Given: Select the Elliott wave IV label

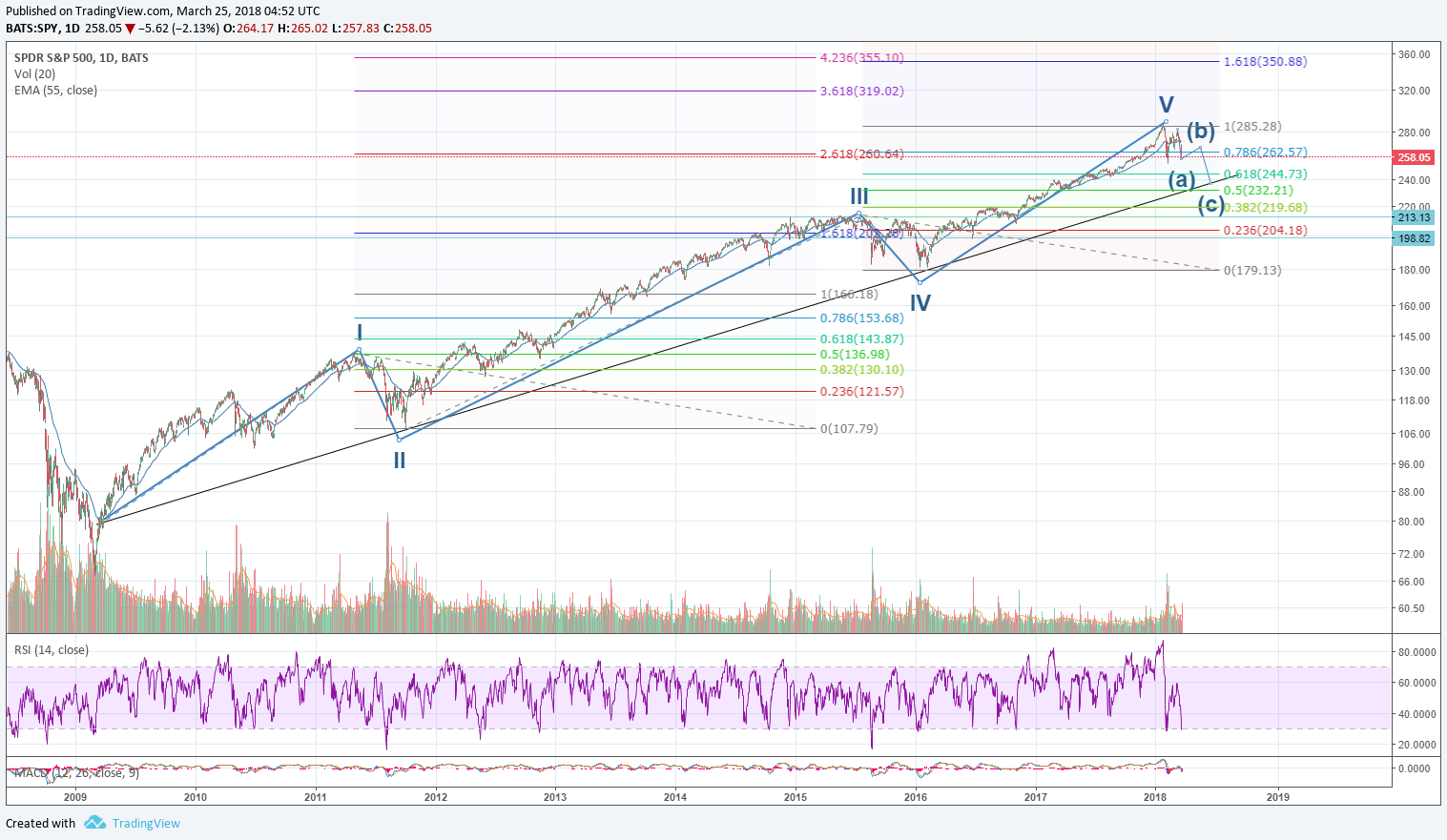Looking at the screenshot, I should (920, 303).
